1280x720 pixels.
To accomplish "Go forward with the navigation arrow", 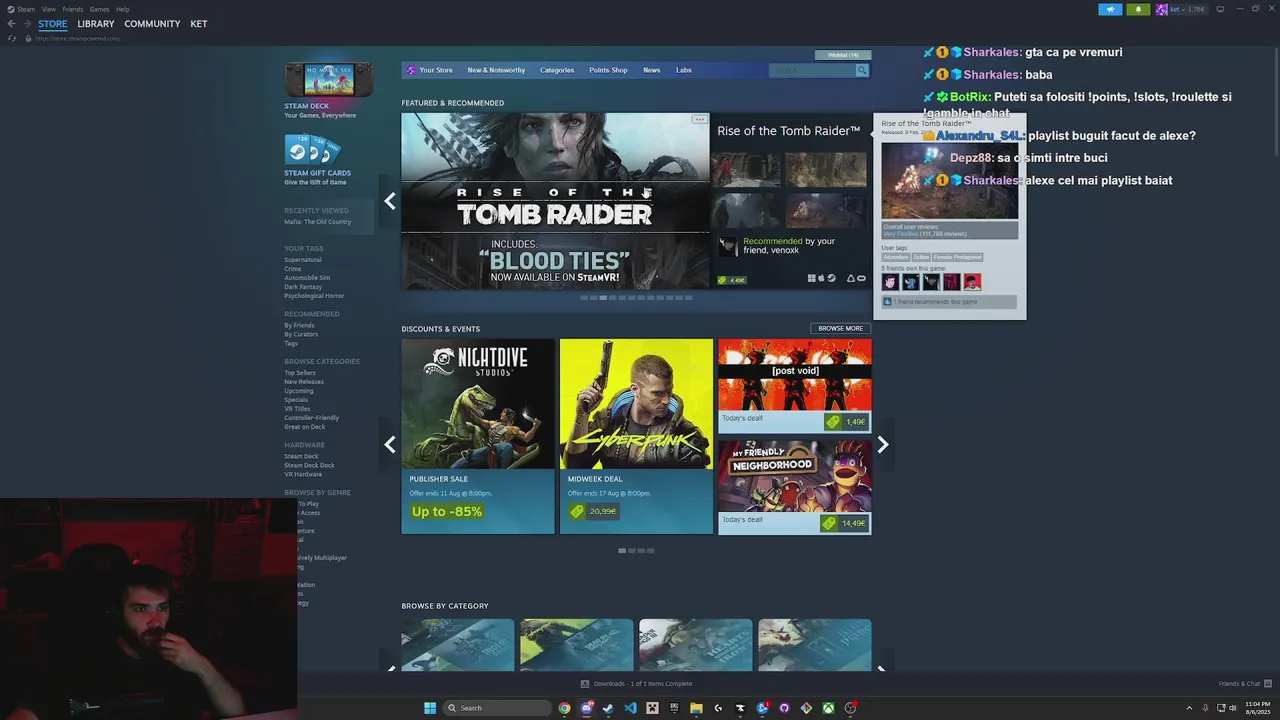I will point(27,24).
